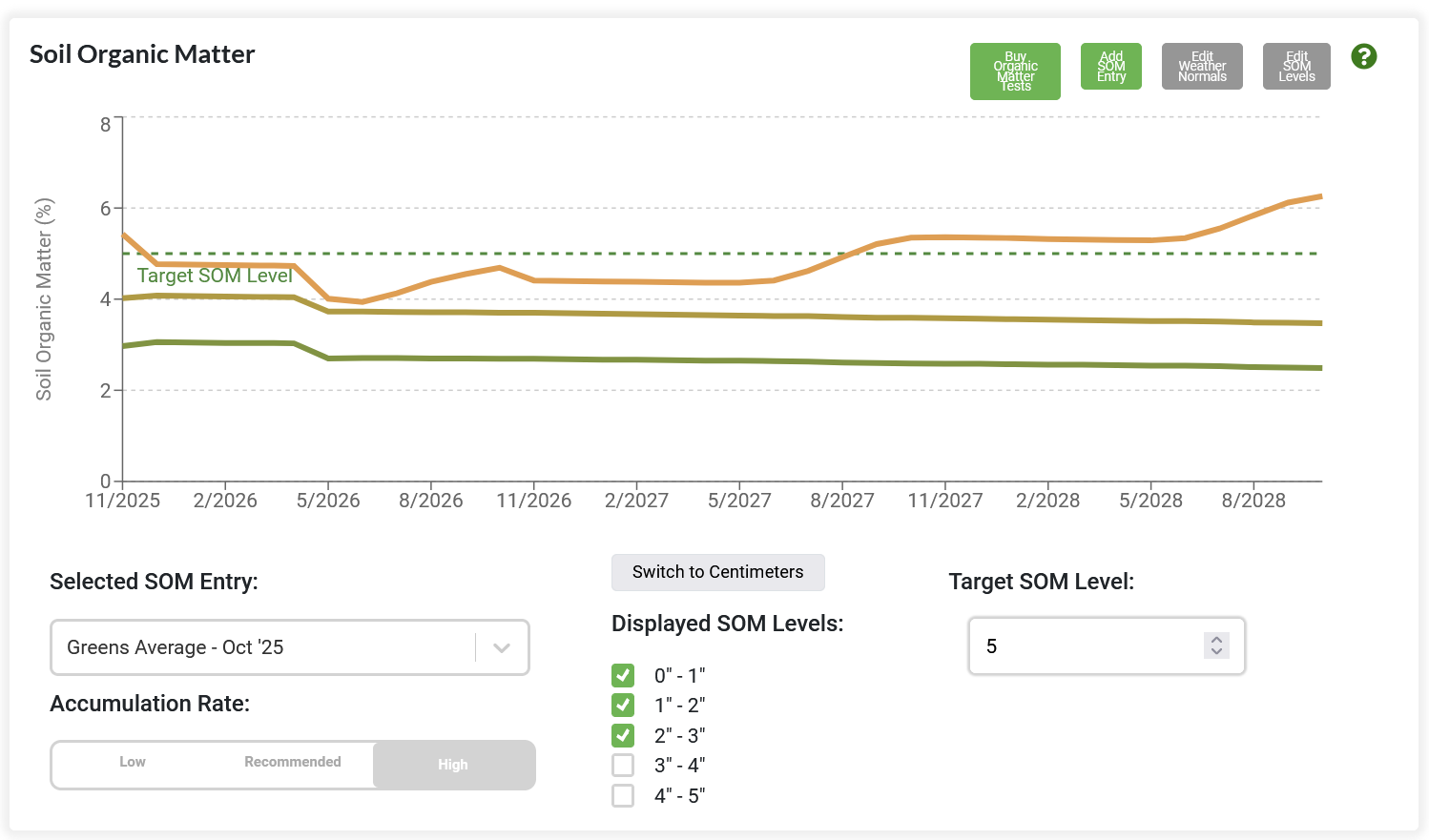Select the High accumulation rate
Image resolution: width=1429 pixels, height=840 pixels.
453,765
